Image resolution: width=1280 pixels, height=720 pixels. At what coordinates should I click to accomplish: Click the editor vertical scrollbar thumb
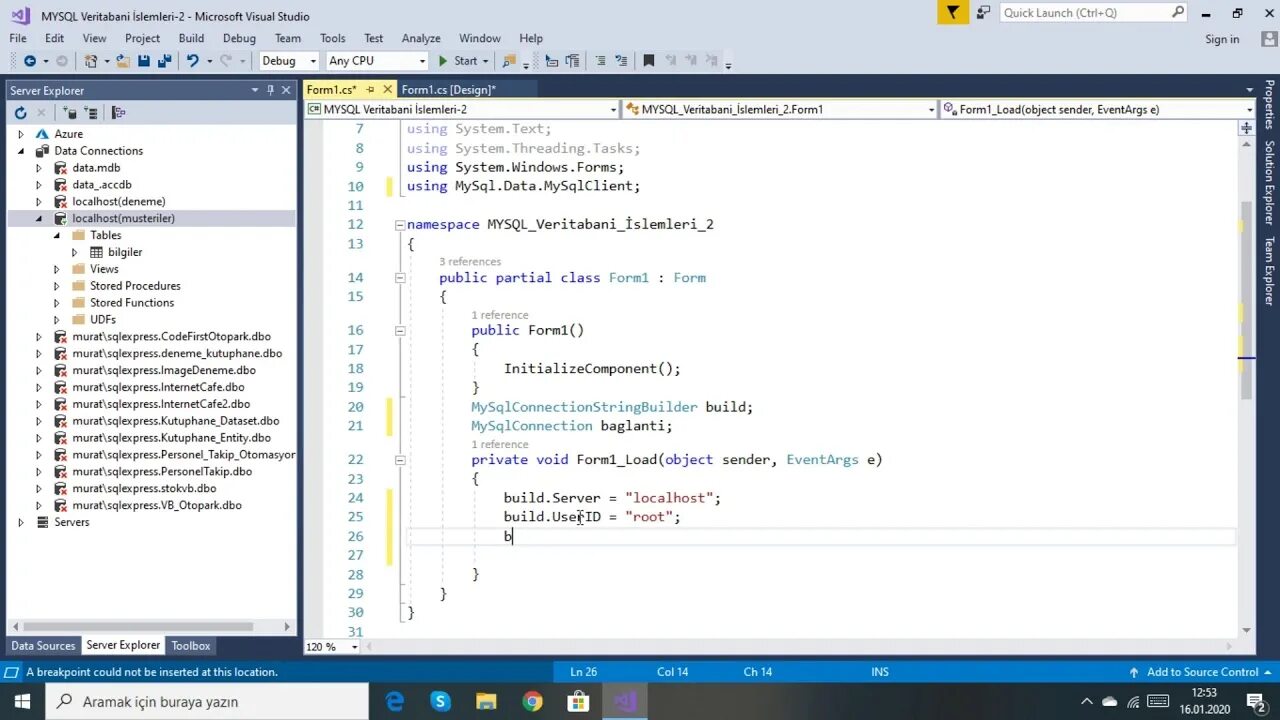pos(1246,300)
